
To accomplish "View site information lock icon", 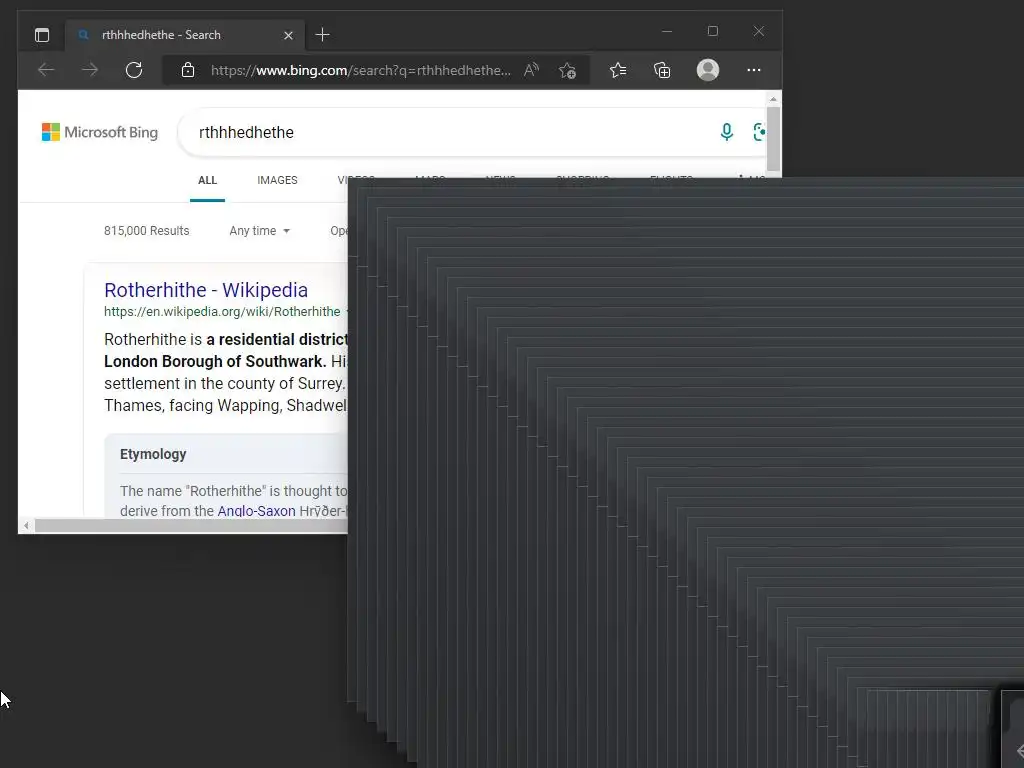I will tap(188, 70).
